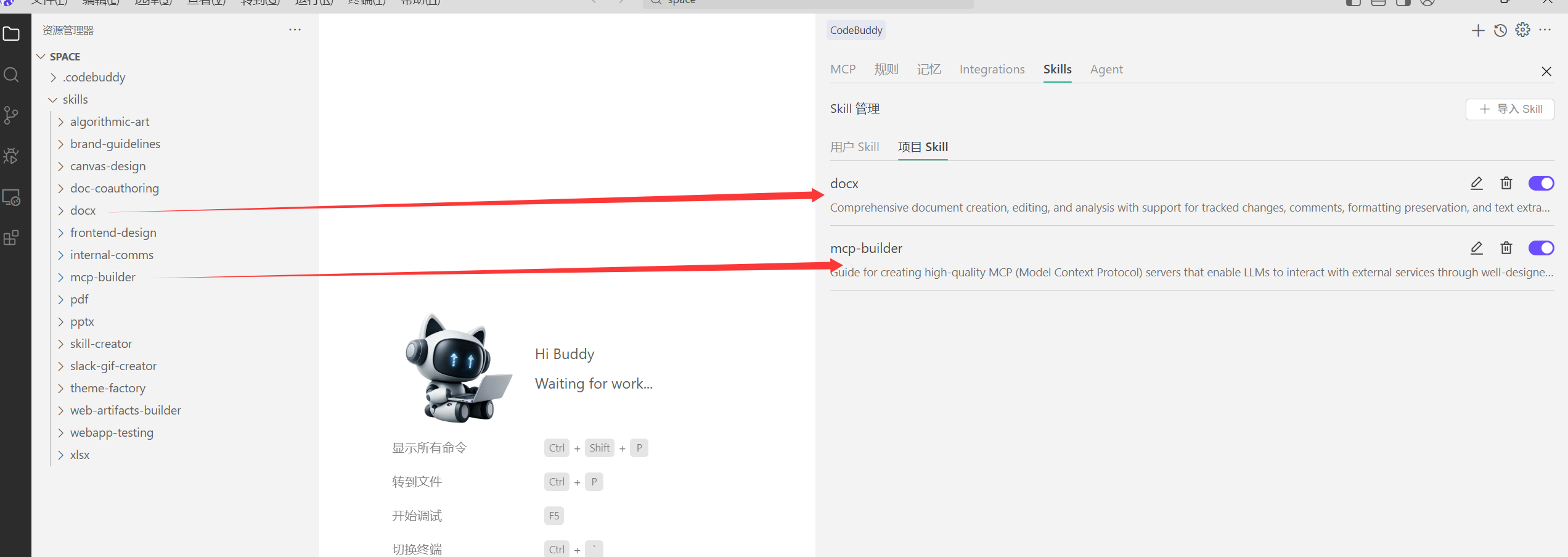Open the Run and Debug view
The image size is (1568, 557).
(12, 156)
